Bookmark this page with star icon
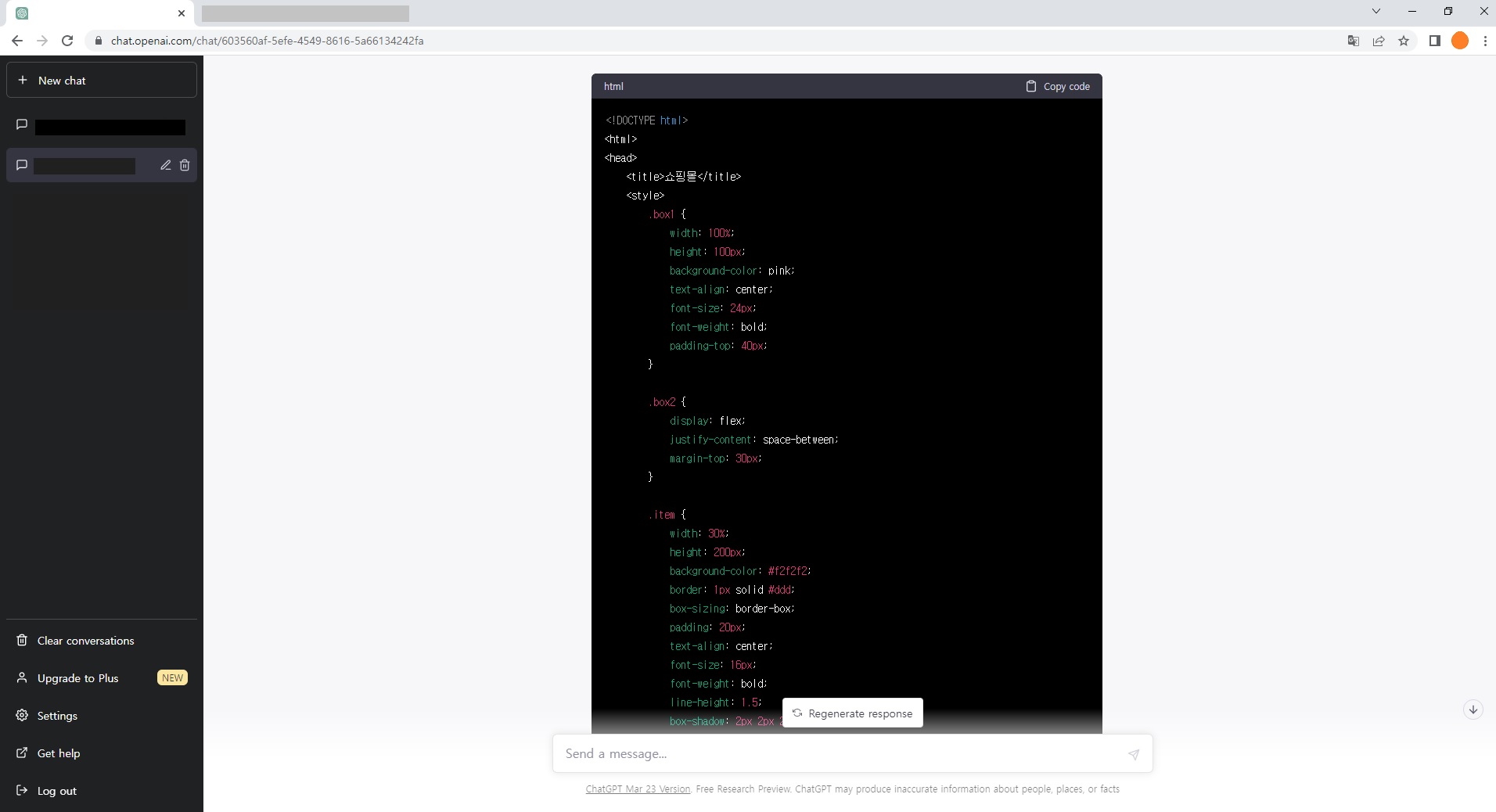Viewport: 1496px width, 812px height. click(1404, 41)
